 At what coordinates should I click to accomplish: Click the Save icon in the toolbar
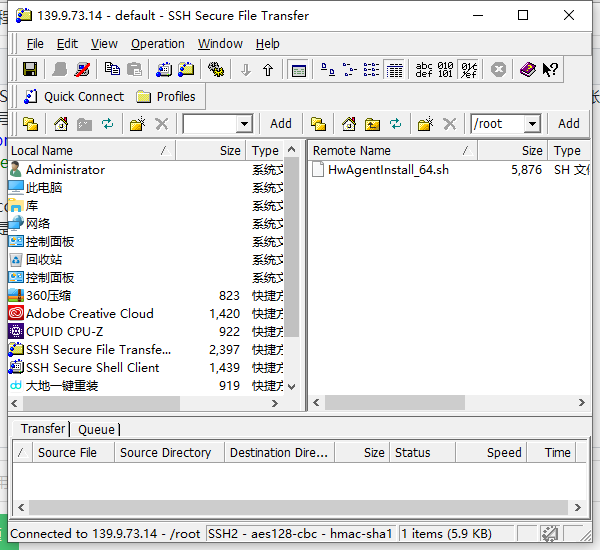(x=30, y=70)
